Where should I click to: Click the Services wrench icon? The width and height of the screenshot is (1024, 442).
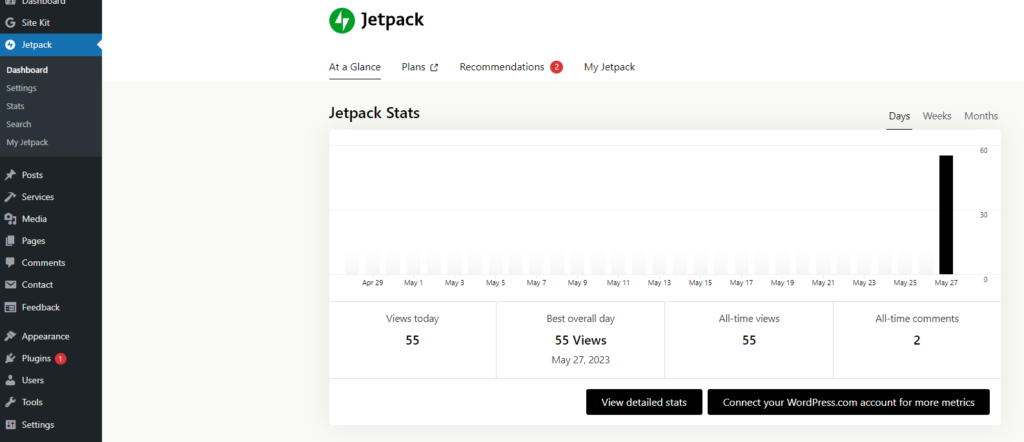click(x=10, y=197)
